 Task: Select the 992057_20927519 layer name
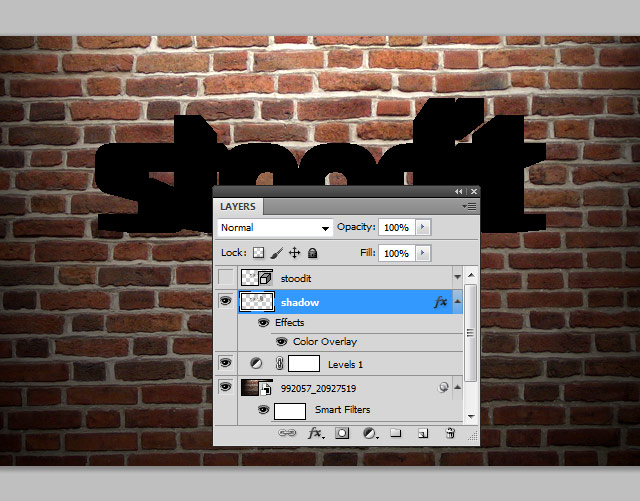pyautogui.click(x=318, y=389)
